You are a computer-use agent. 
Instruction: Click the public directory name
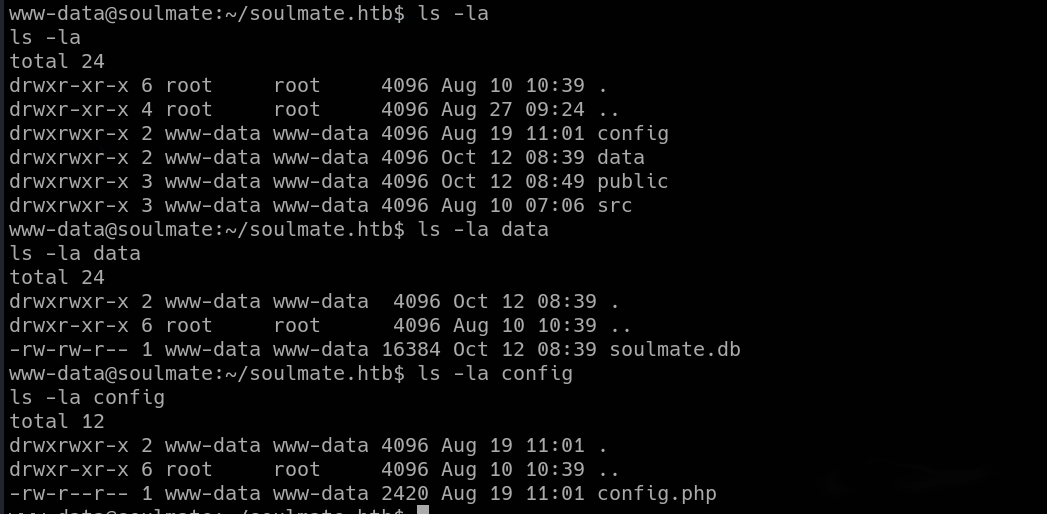(632, 182)
